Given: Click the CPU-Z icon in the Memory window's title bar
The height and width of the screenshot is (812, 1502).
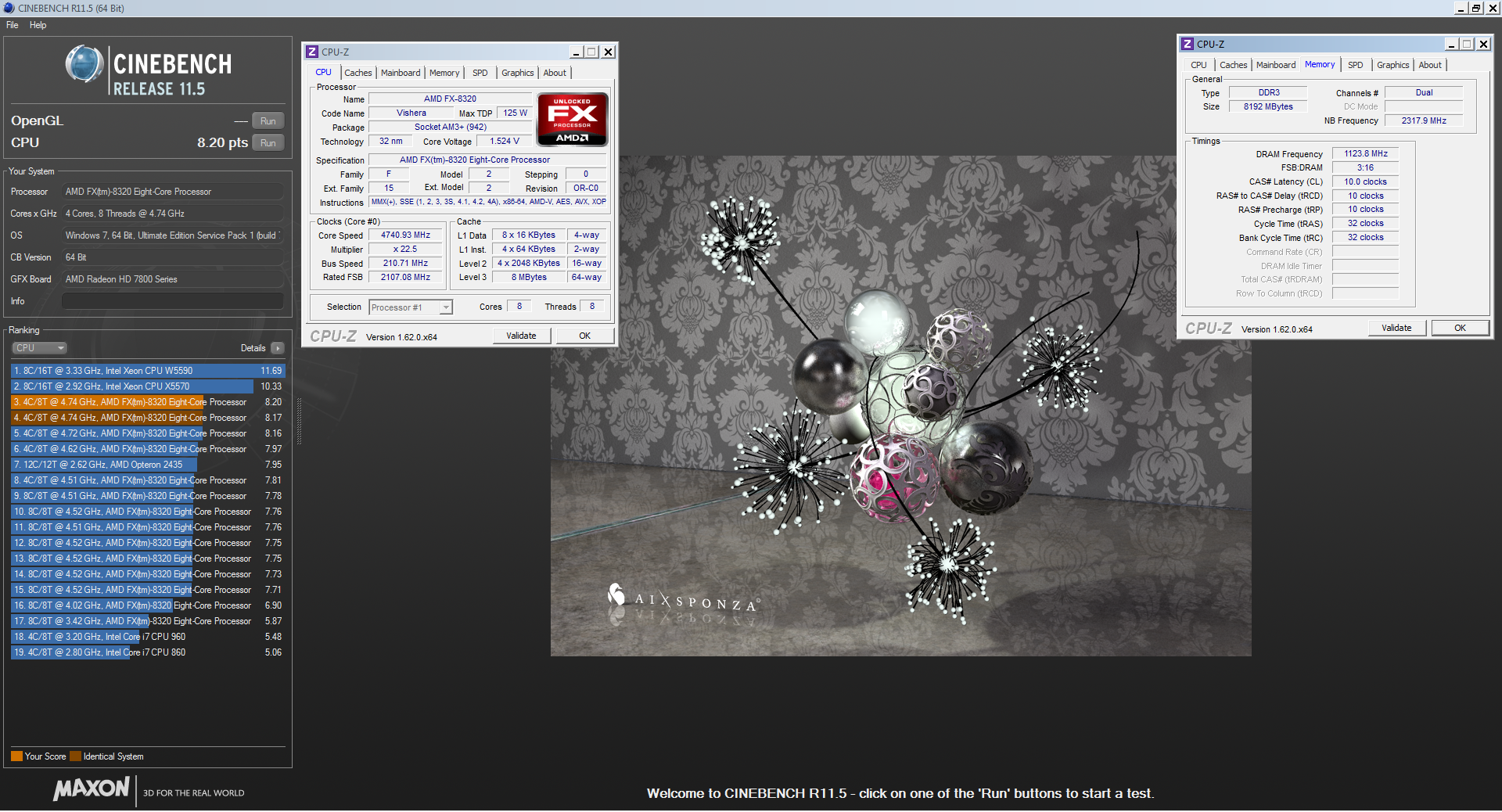Looking at the screenshot, I should click(1188, 44).
